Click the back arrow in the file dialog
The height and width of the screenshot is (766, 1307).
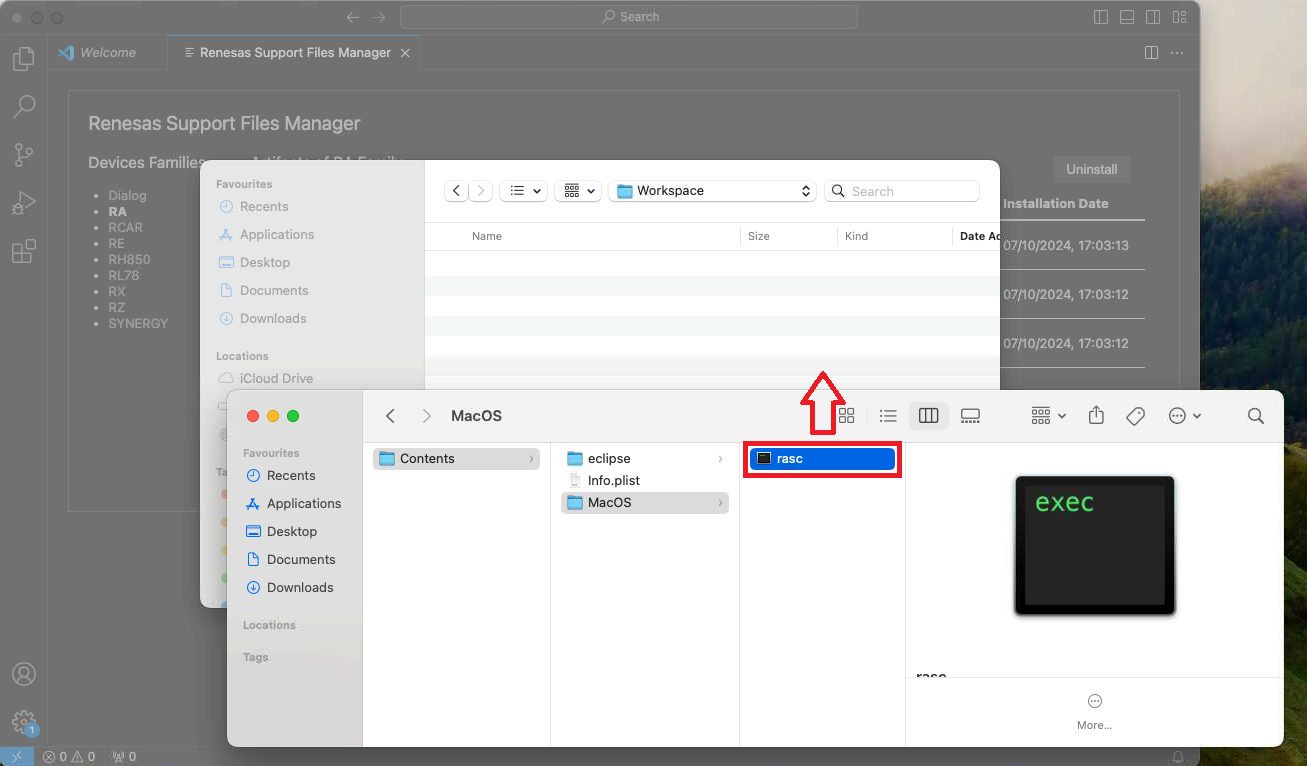coord(457,190)
